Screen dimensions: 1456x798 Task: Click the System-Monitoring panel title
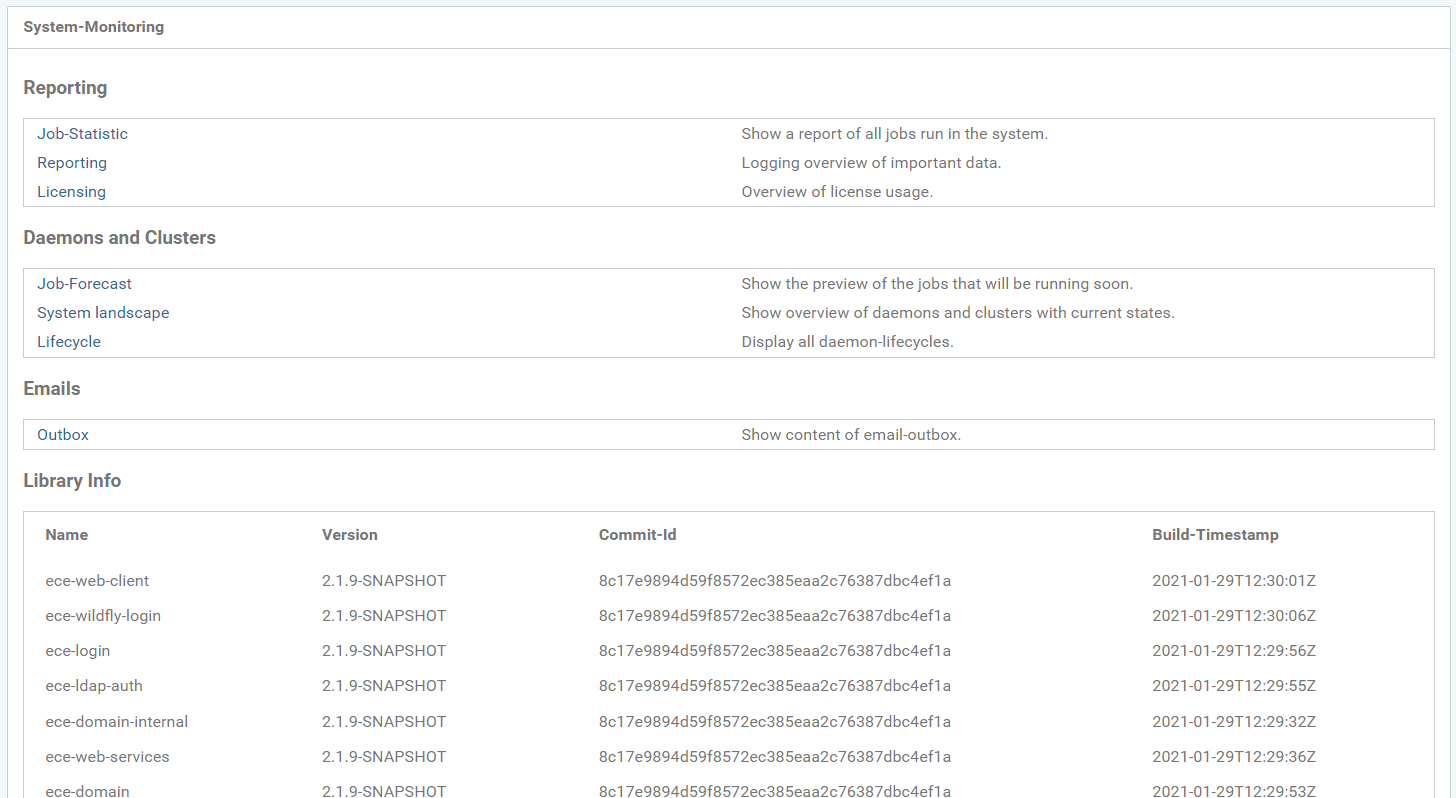[x=93, y=27]
